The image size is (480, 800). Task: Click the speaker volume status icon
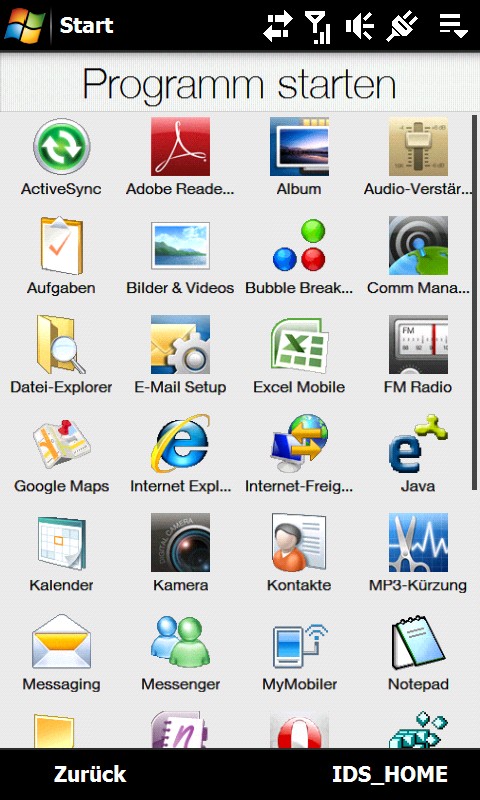359,26
